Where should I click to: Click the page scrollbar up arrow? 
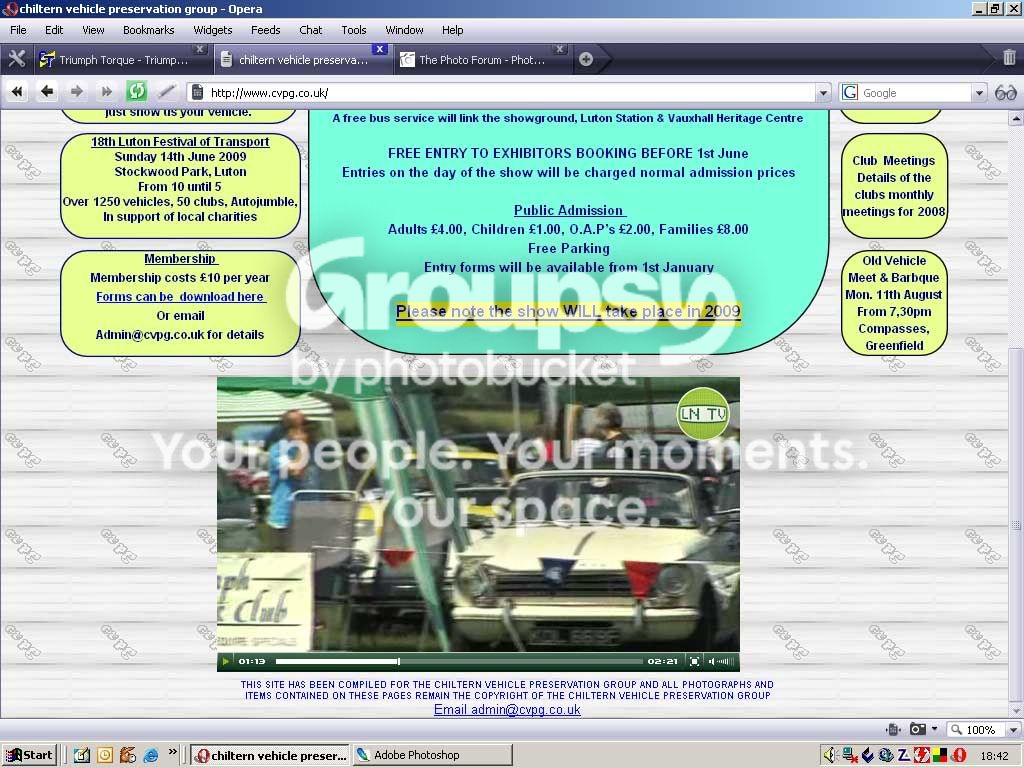click(1016, 118)
